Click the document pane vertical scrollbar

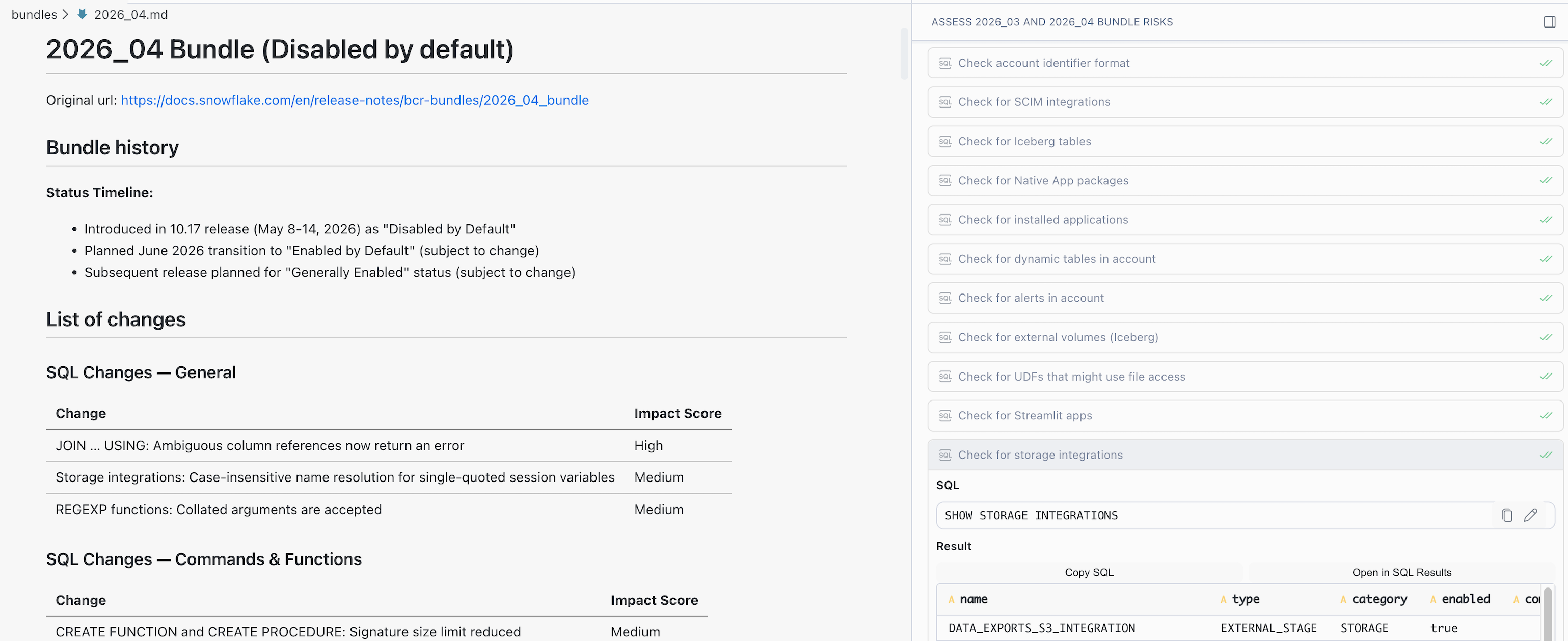904,54
